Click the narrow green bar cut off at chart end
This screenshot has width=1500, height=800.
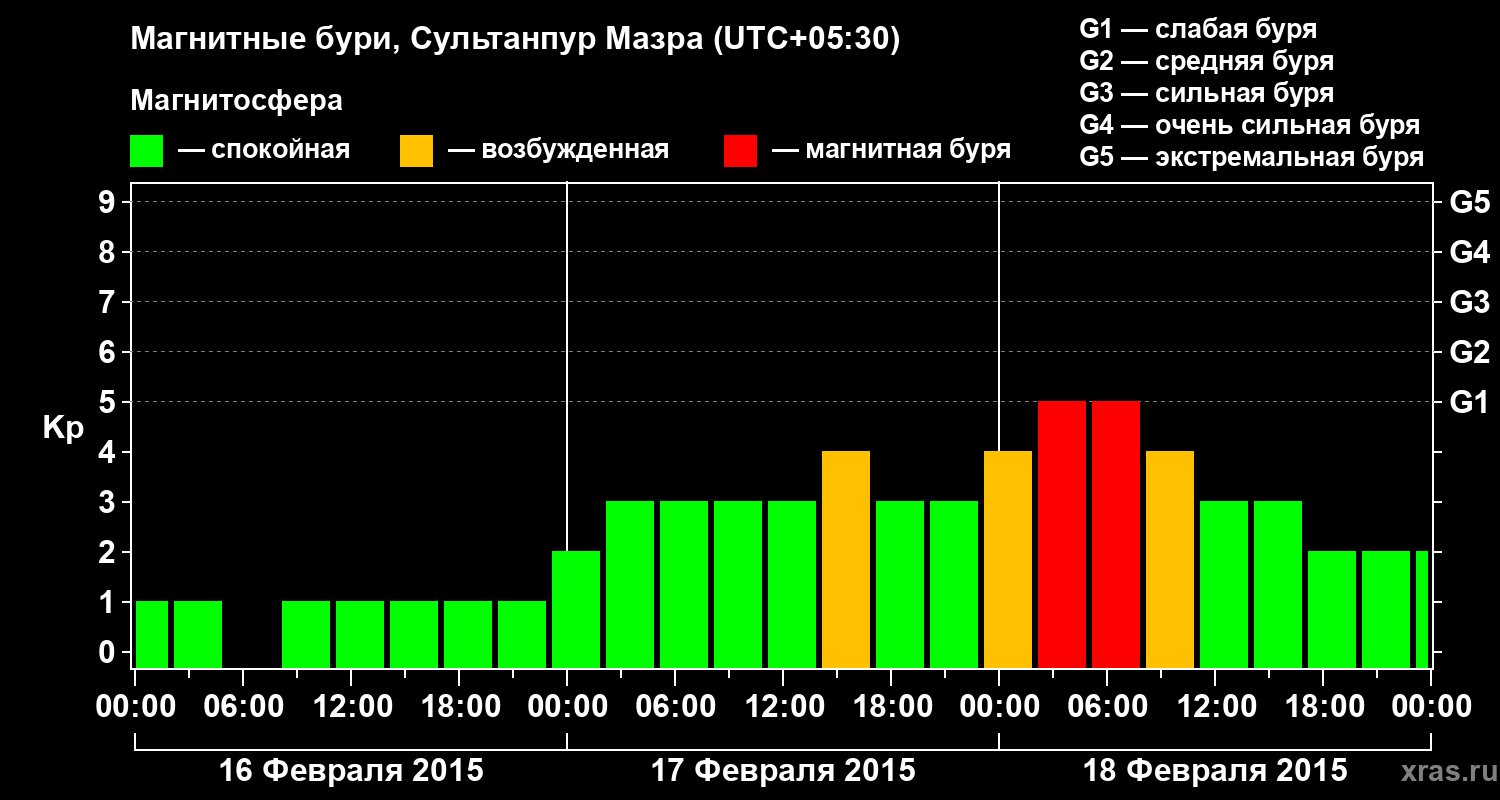[x=1422, y=609]
